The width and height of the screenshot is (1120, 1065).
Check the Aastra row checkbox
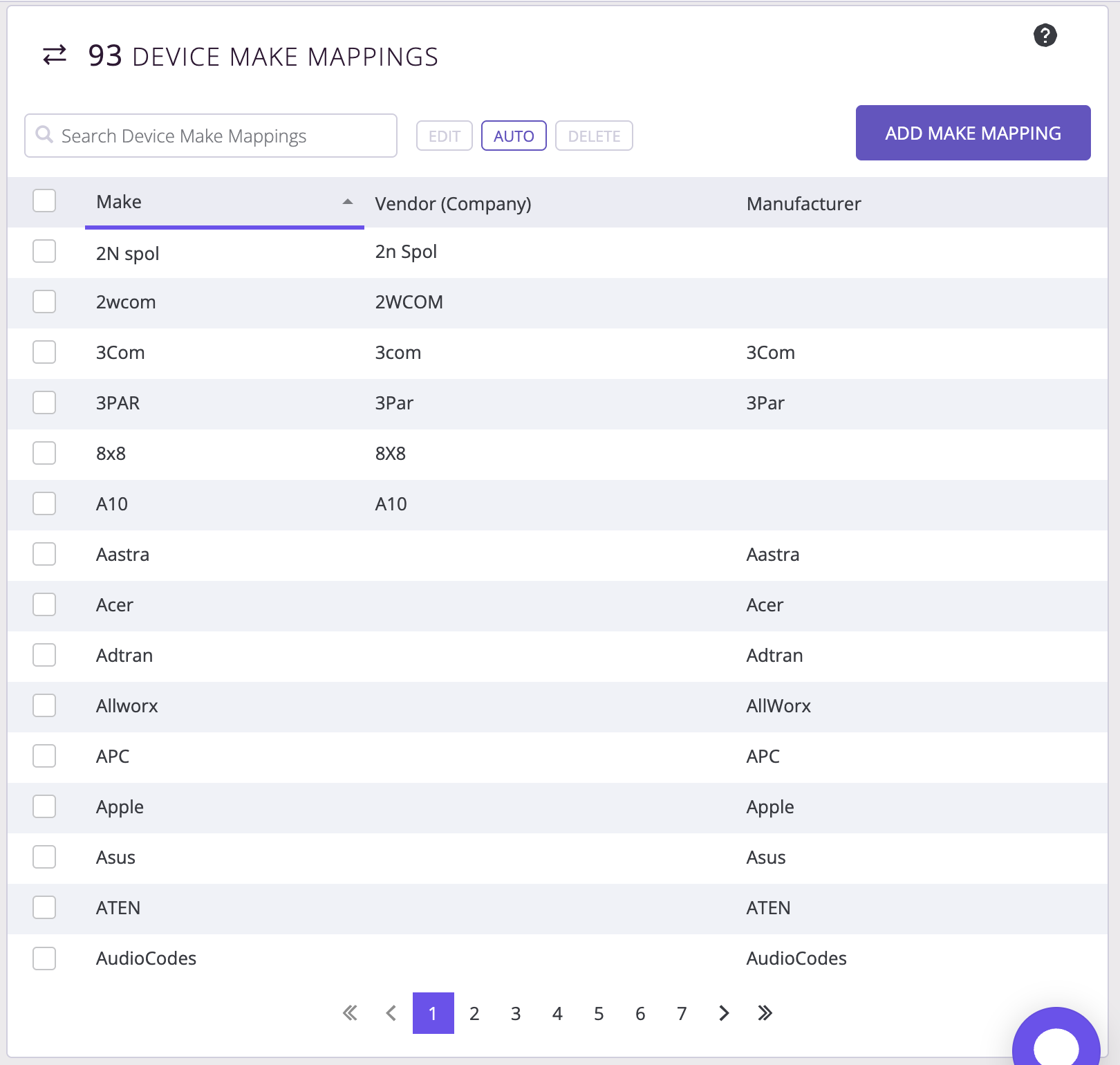click(x=44, y=554)
